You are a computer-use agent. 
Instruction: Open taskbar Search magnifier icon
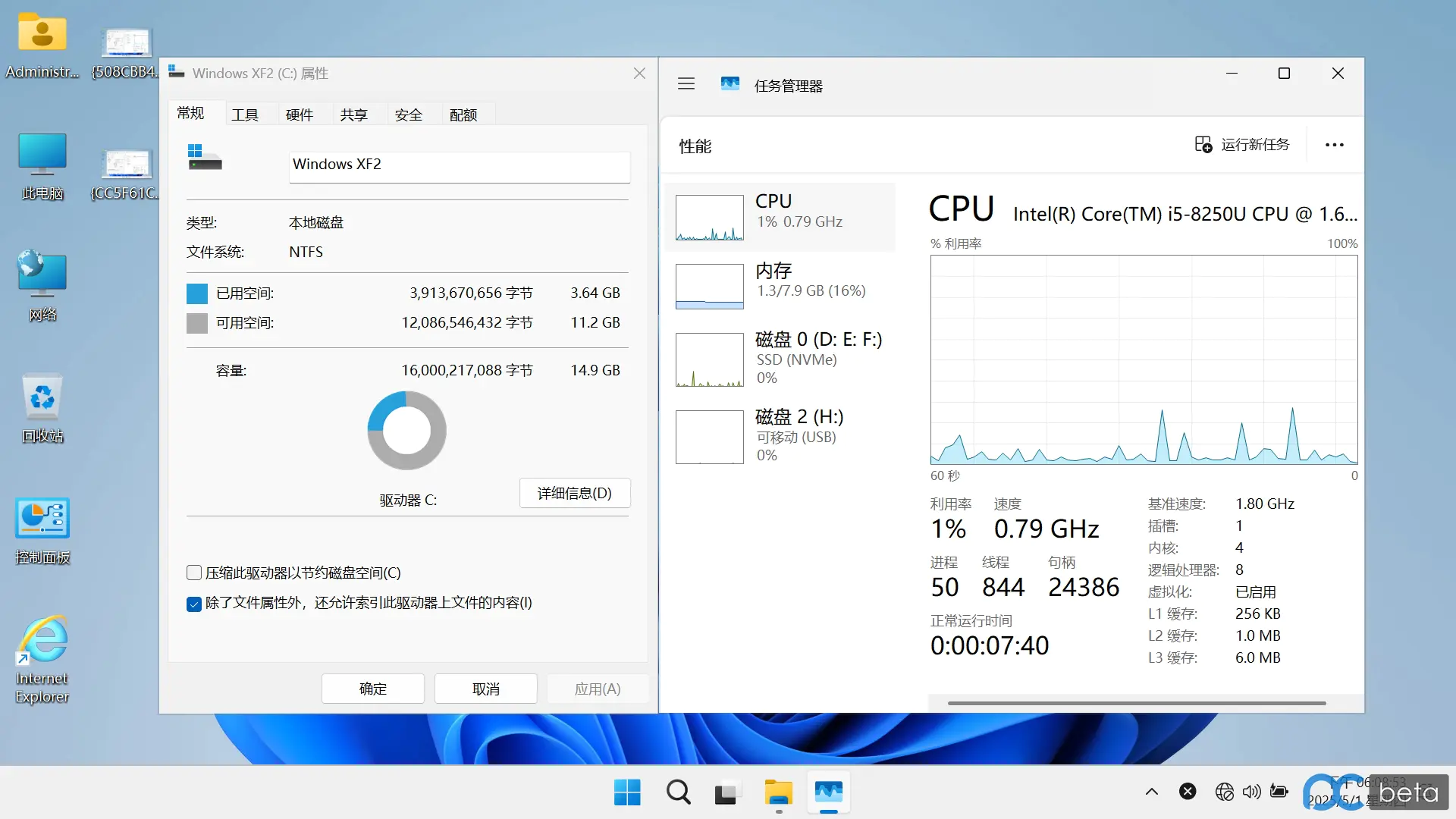[678, 792]
